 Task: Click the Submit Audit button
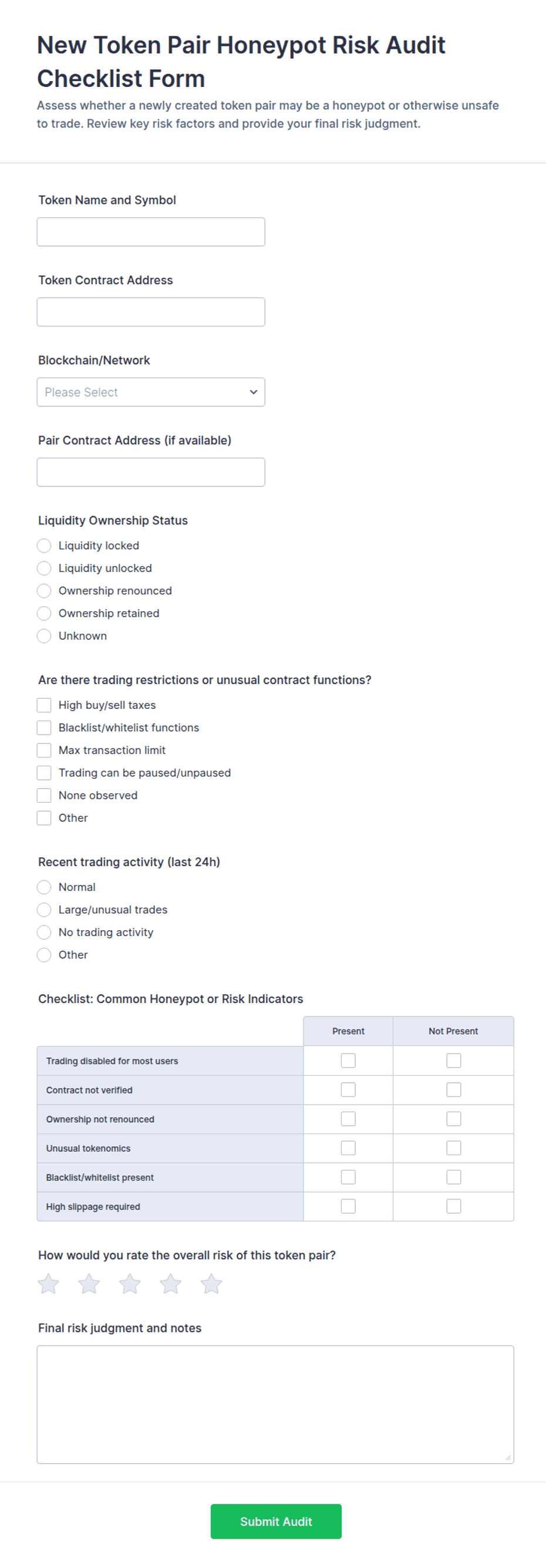[276, 1521]
